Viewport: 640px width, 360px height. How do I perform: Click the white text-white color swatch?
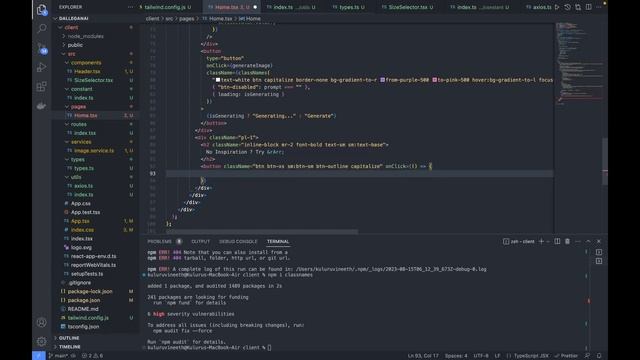pyautogui.click(x=218, y=80)
